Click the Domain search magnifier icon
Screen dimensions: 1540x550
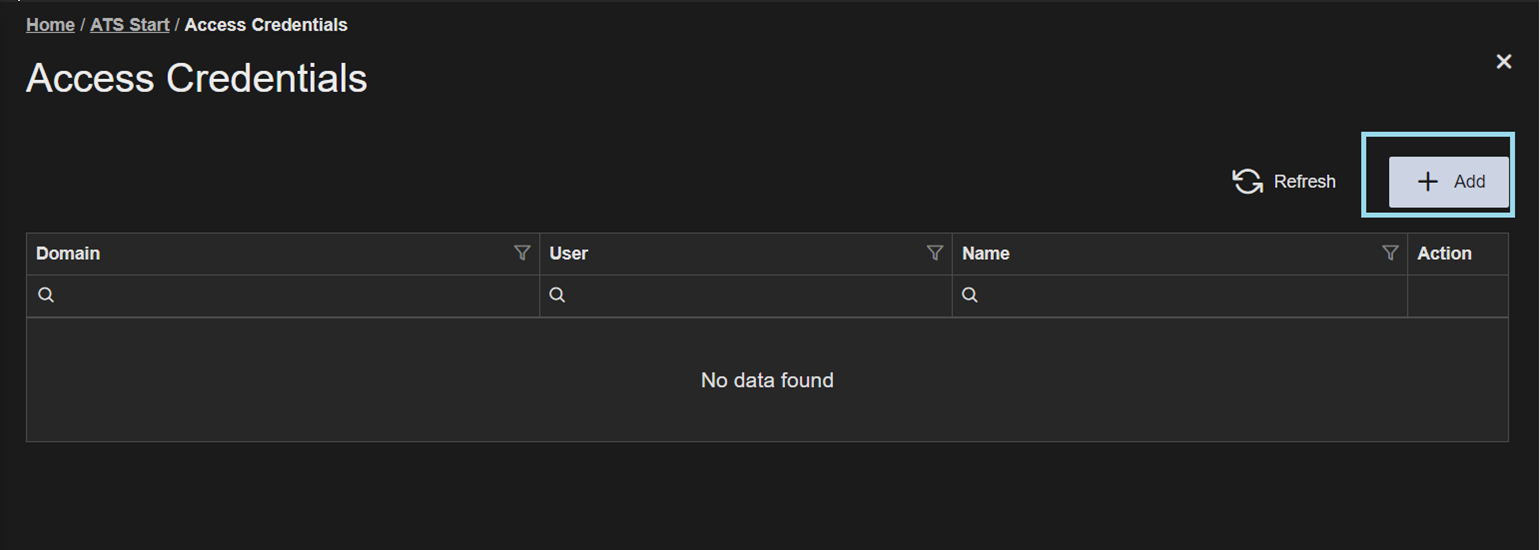point(45,295)
